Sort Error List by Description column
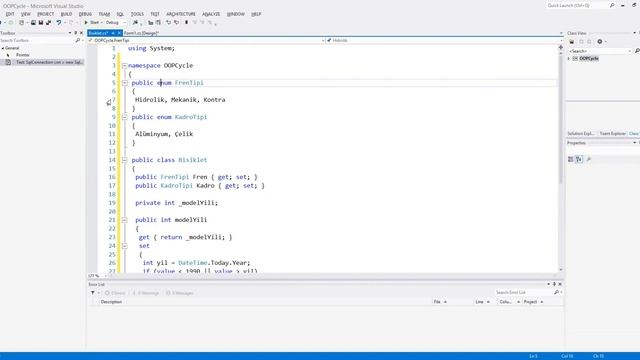The width and height of the screenshot is (640, 360). click(111, 302)
